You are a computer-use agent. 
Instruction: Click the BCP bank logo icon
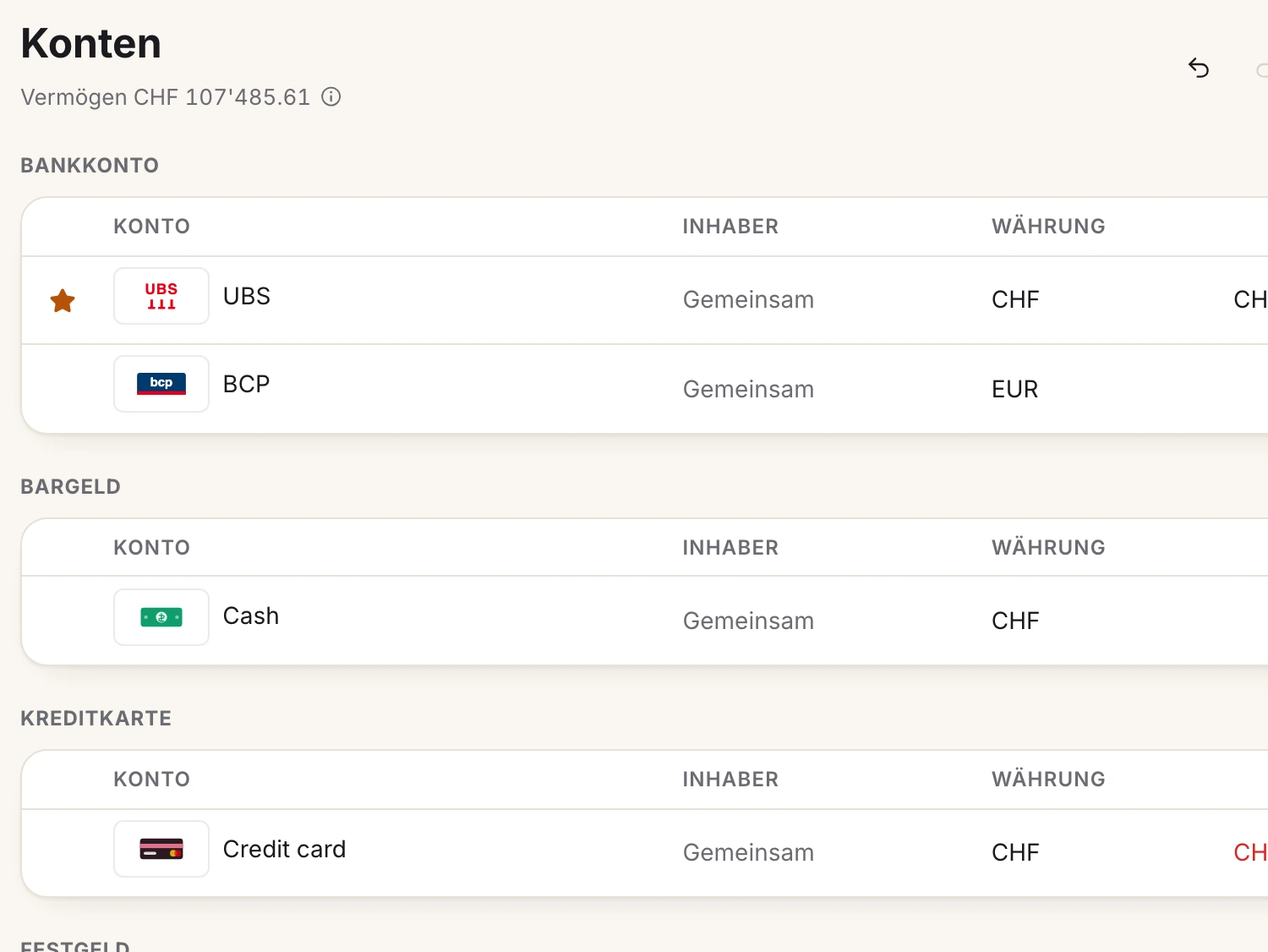pos(161,384)
